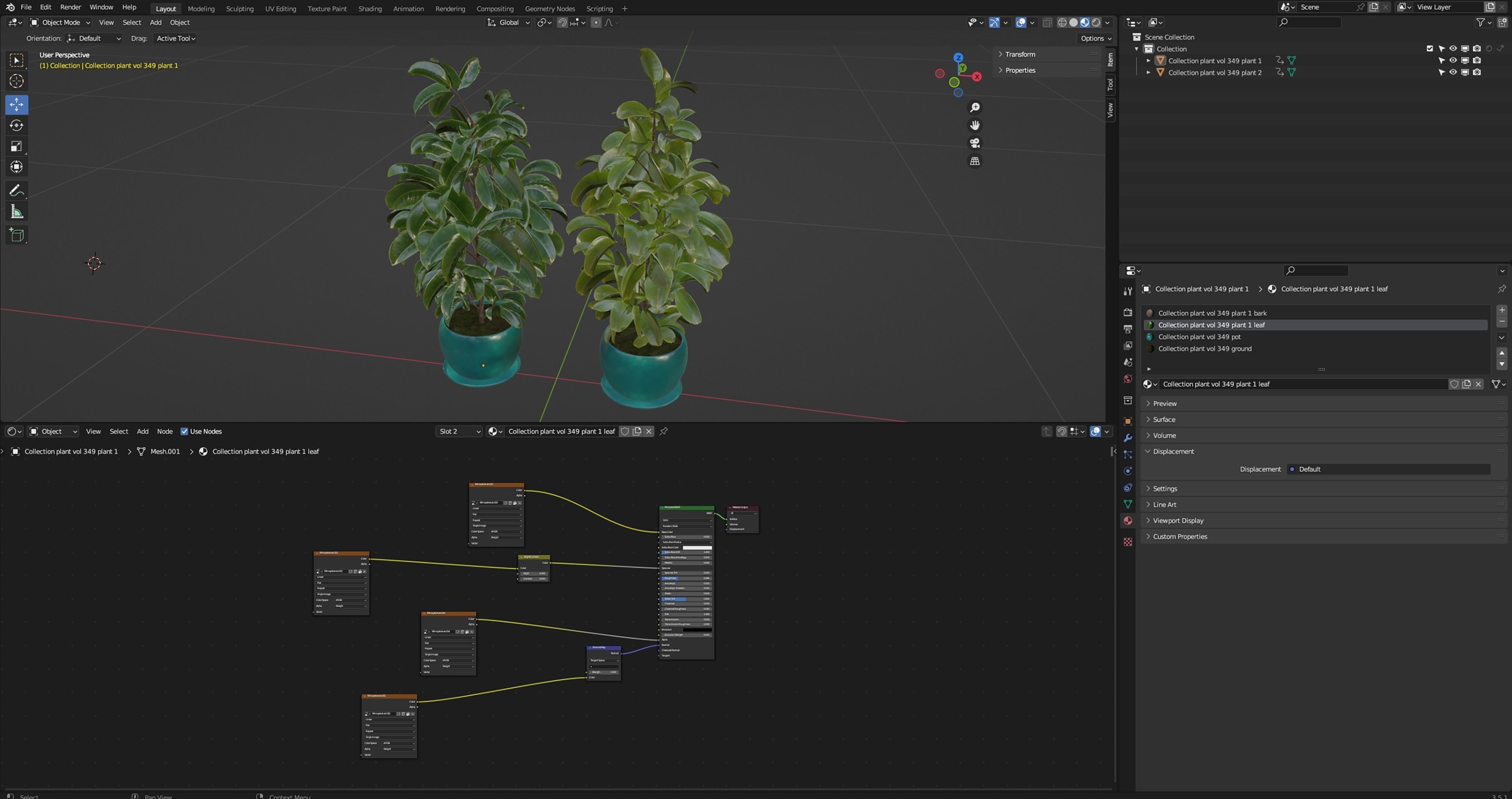Image resolution: width=1512 pixels, height=799 pixels.
Task: Disable plant 2 in renders
Action: (x=1477, y=72)
